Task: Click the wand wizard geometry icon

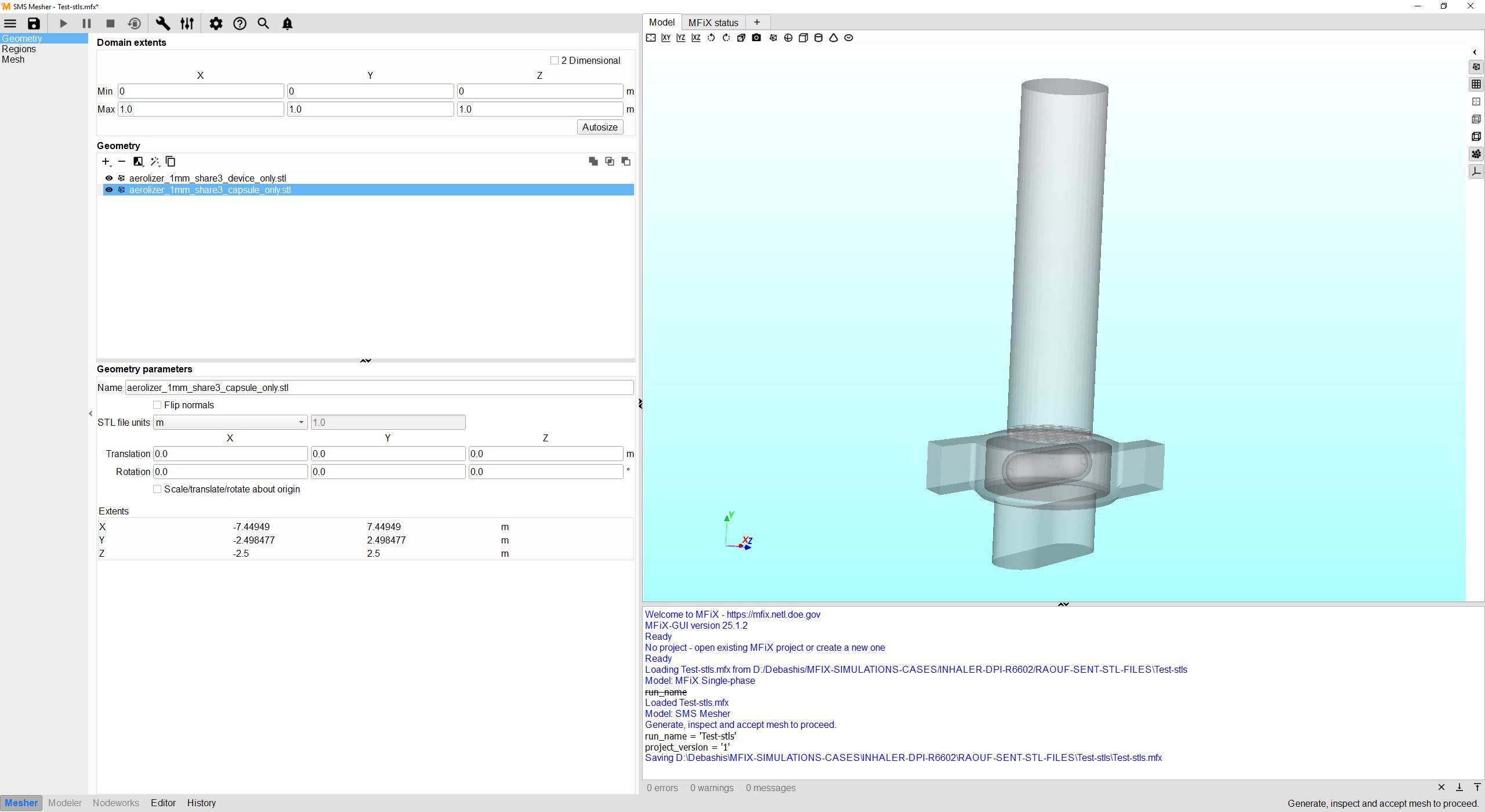Action: pyautogui.click(x=155, y=162)
